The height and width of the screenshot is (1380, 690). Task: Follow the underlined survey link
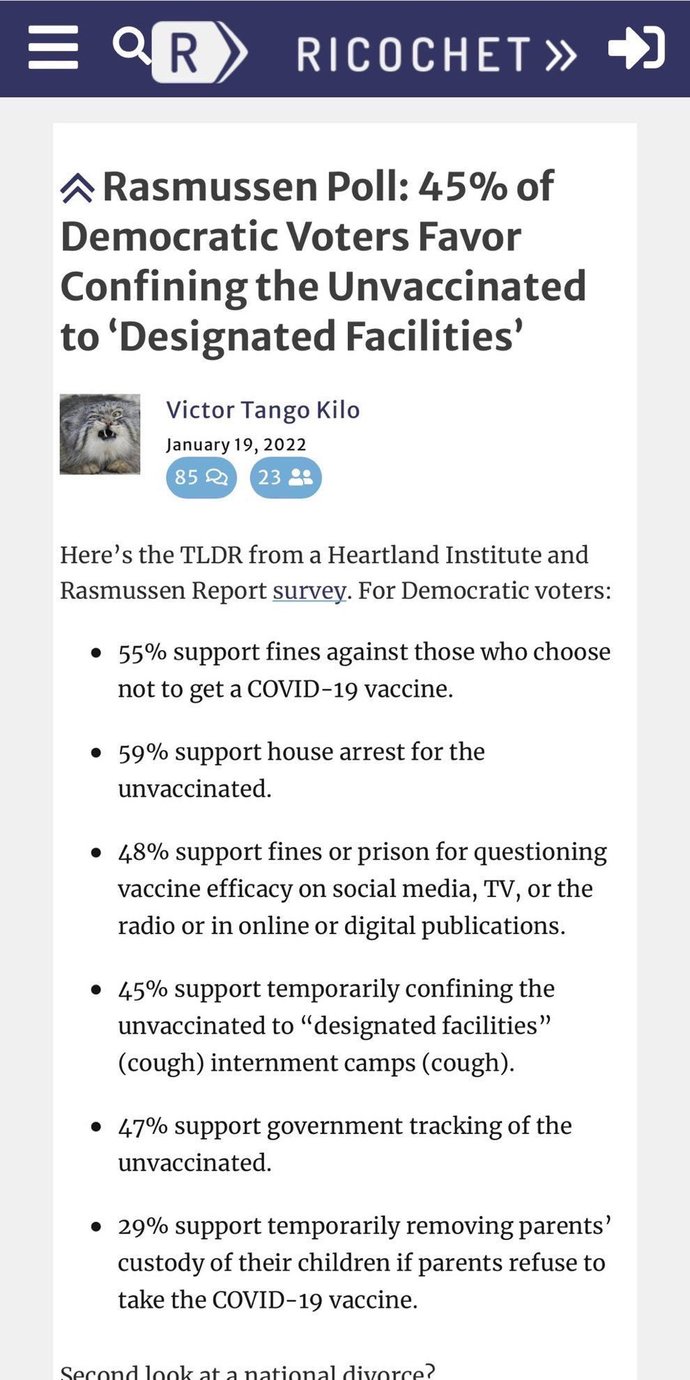pyautogui.click(x=310, y=591)
